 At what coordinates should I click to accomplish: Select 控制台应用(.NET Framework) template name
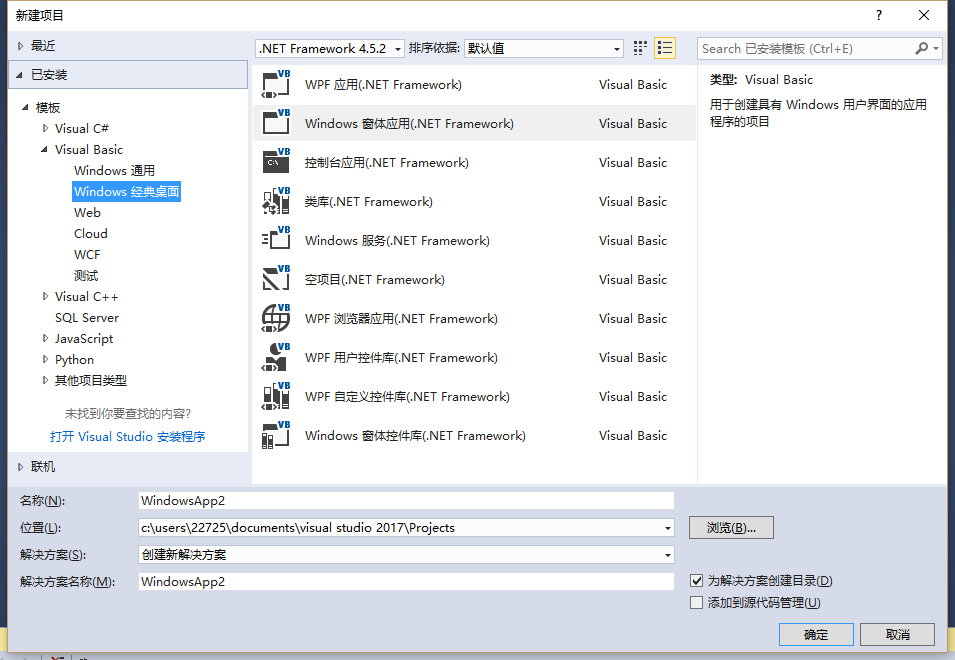(387, 163)
